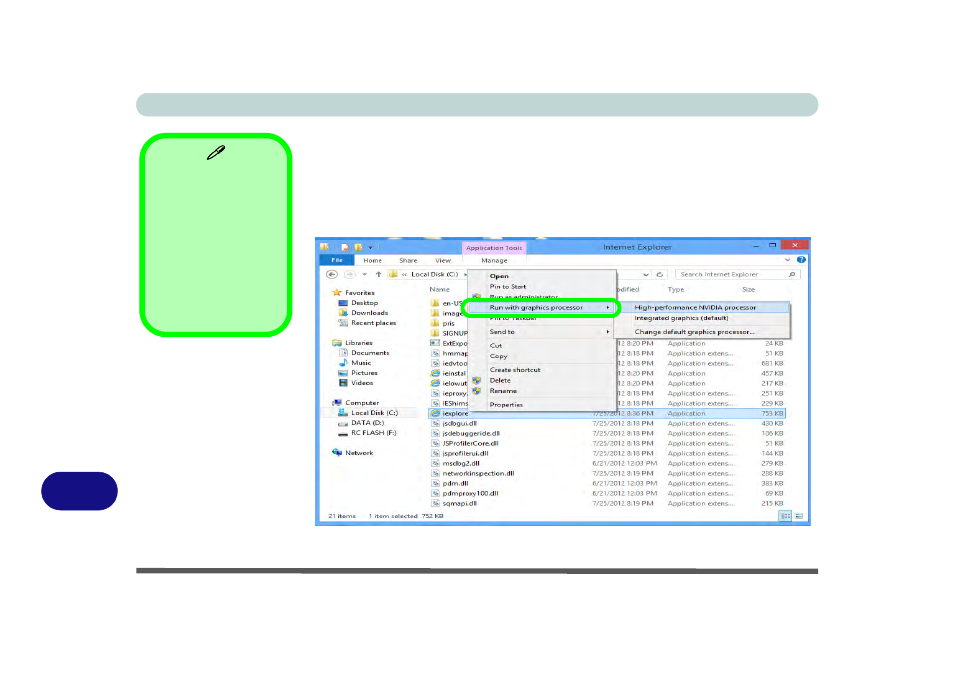Select the JSProfilerCore.dll file
This screenshot has width=954, height=673.
pyautogui.click(x=470, y=444)
